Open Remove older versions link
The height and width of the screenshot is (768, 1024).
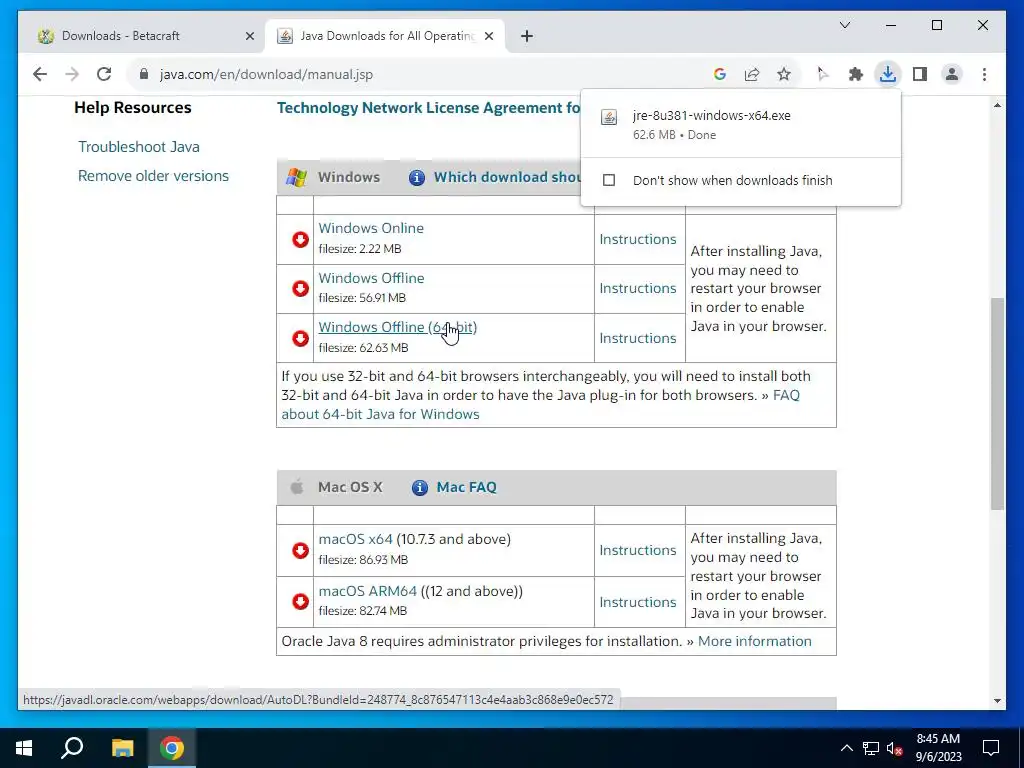(153, 176)
